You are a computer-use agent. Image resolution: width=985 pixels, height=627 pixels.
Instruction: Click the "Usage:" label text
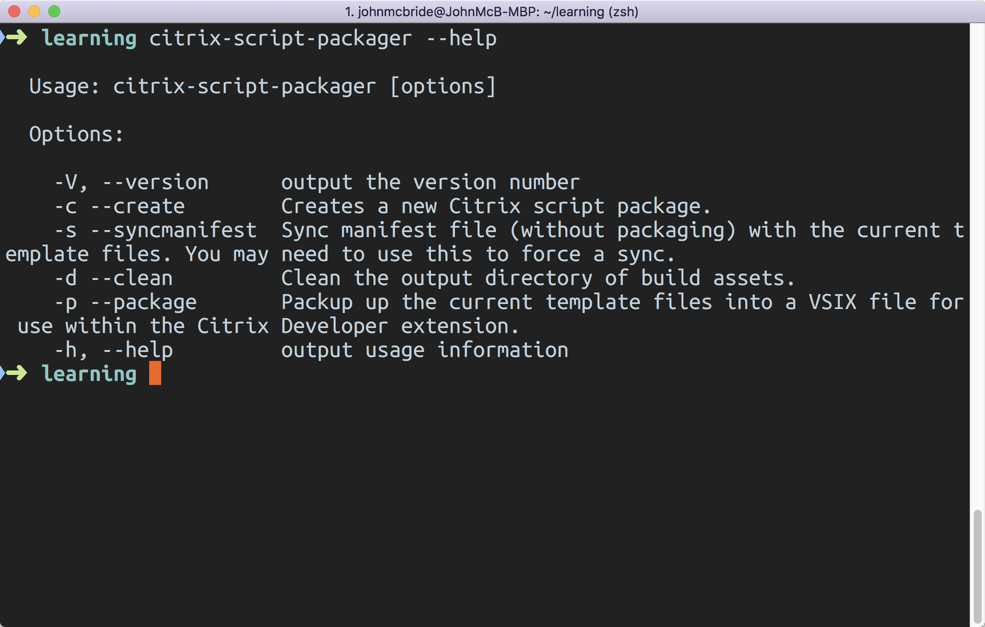click(x=64, y=86)
